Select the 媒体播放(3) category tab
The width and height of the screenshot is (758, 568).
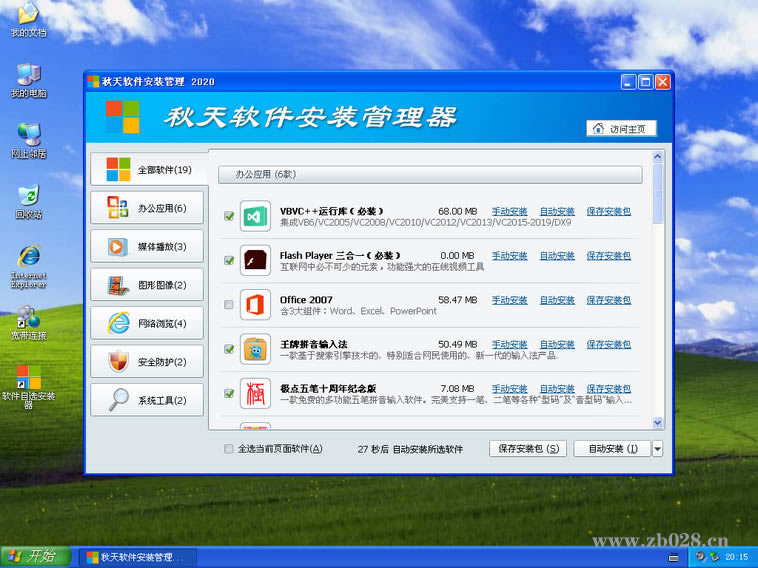[x=147, y=247]
